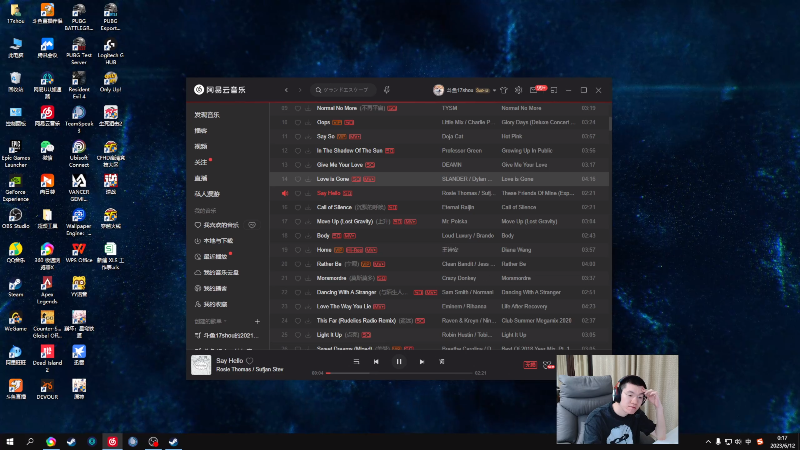Like the now-playing song Say Hello
The image size is (800, 450).
(250, 361)
